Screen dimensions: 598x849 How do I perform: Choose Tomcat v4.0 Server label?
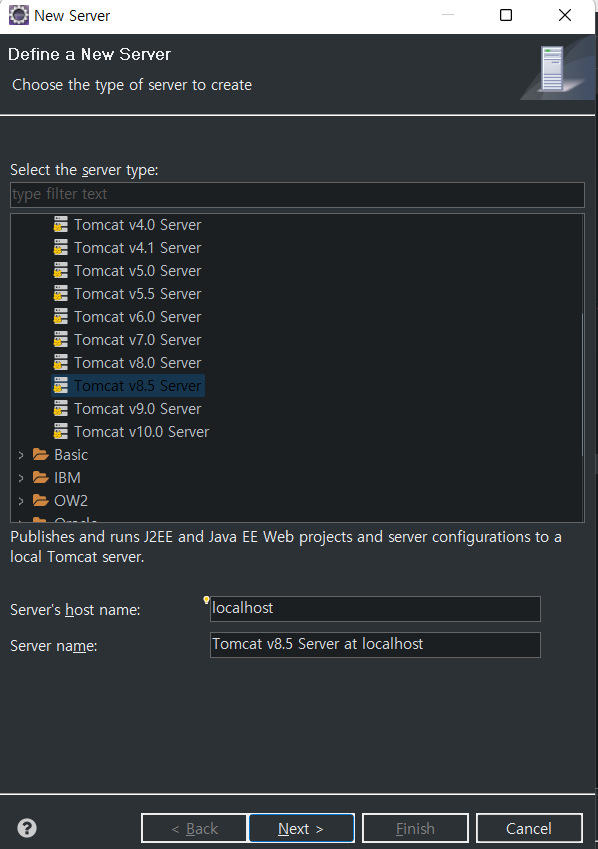pos(138,225)
